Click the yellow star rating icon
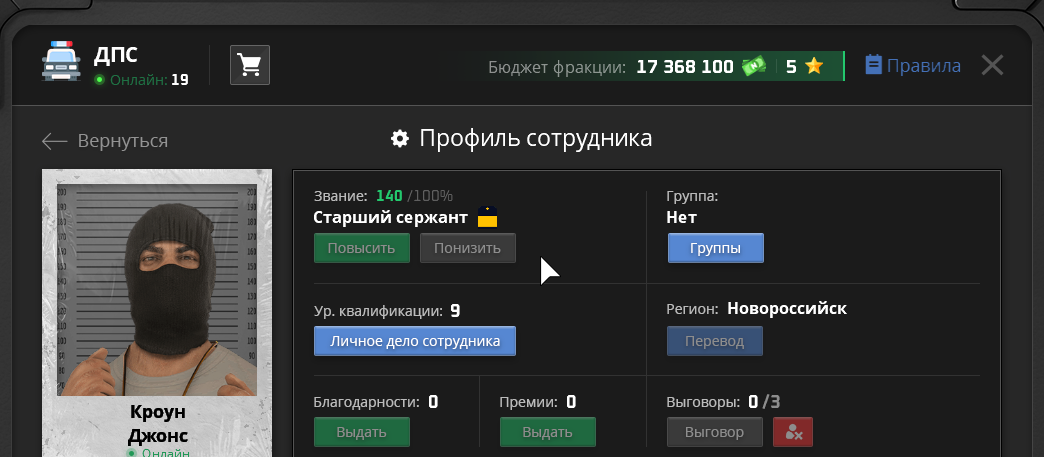Viewport: 1044px width, 457px height. [814, 67]
